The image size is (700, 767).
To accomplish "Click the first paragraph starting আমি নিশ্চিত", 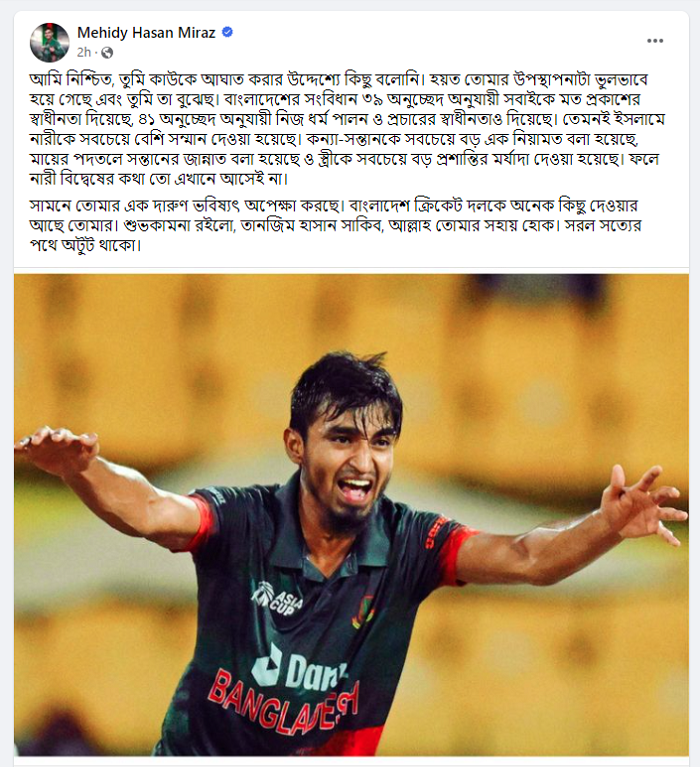I will pos(347,129).
